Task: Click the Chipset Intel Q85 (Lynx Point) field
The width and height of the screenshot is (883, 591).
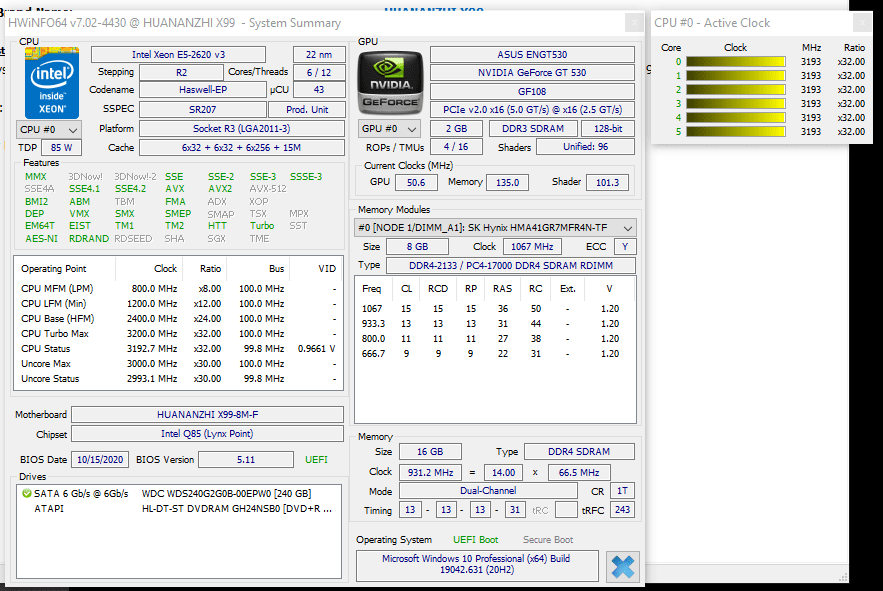Action: click(x=207, y=434)
